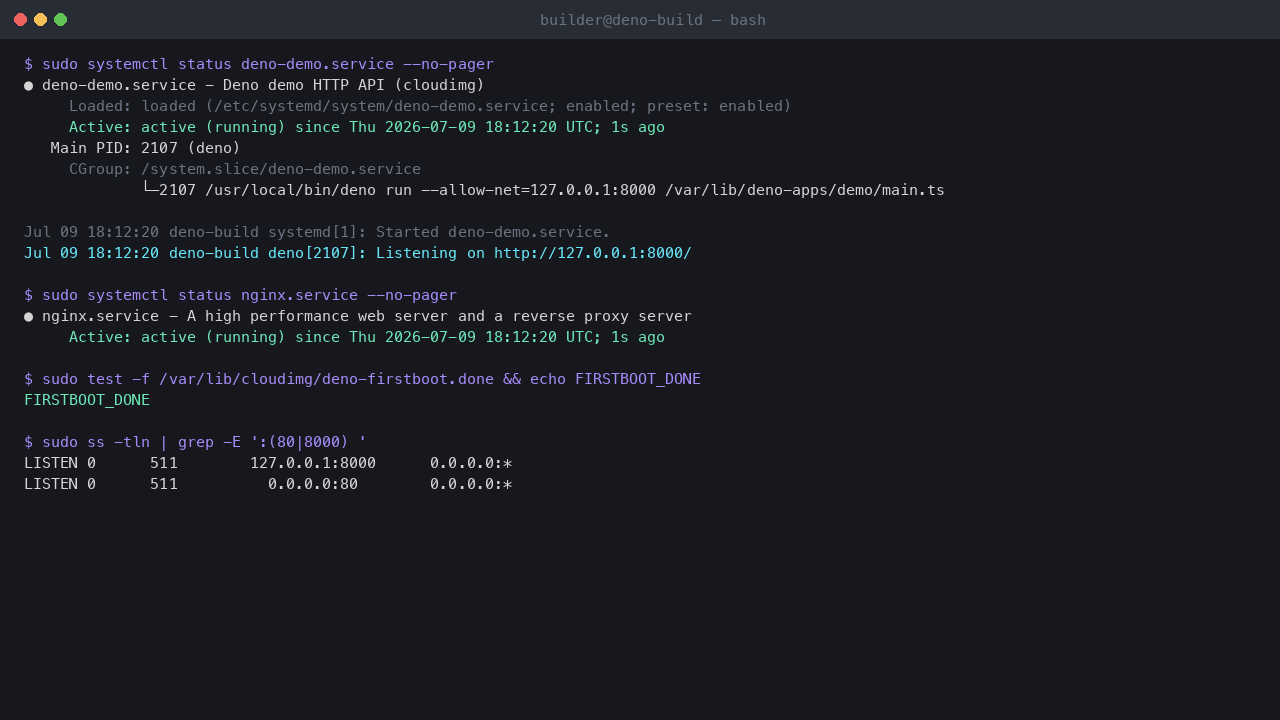Open the http://127.0.0.1:8000/ URL
The width and height of the screenshot is (1280, 720).
point(593,253)
